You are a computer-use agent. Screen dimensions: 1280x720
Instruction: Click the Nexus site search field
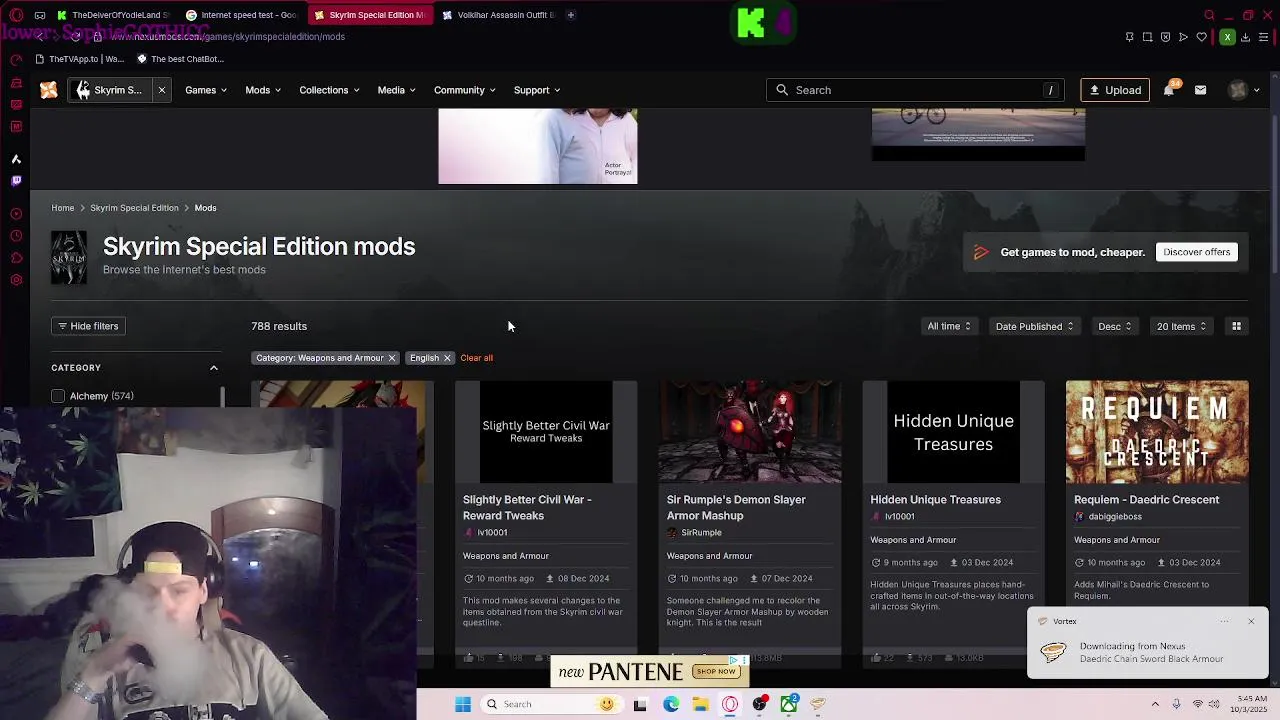coord(915,90)
